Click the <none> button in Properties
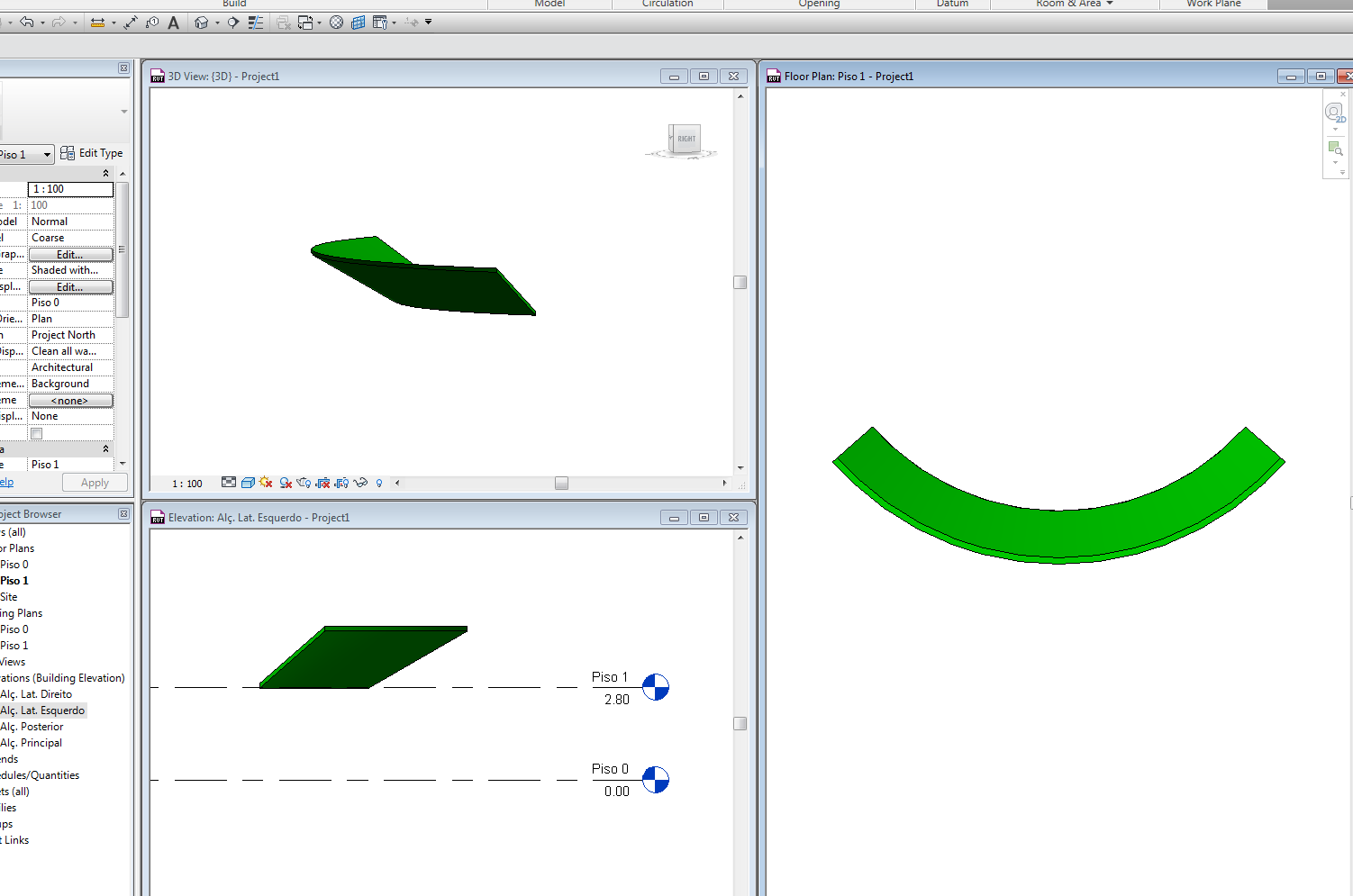 (70, 401)
